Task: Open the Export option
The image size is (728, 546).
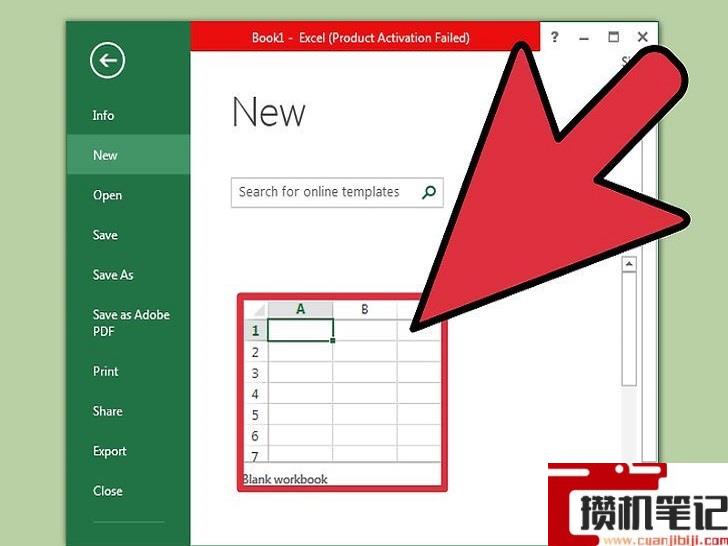Action: click(109, 451)
